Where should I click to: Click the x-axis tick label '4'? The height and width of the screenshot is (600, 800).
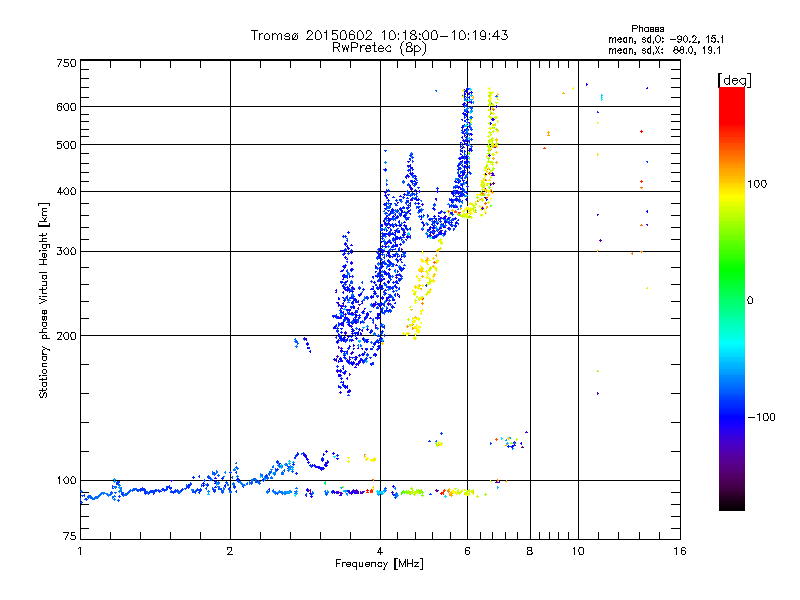tap(380, 551)
